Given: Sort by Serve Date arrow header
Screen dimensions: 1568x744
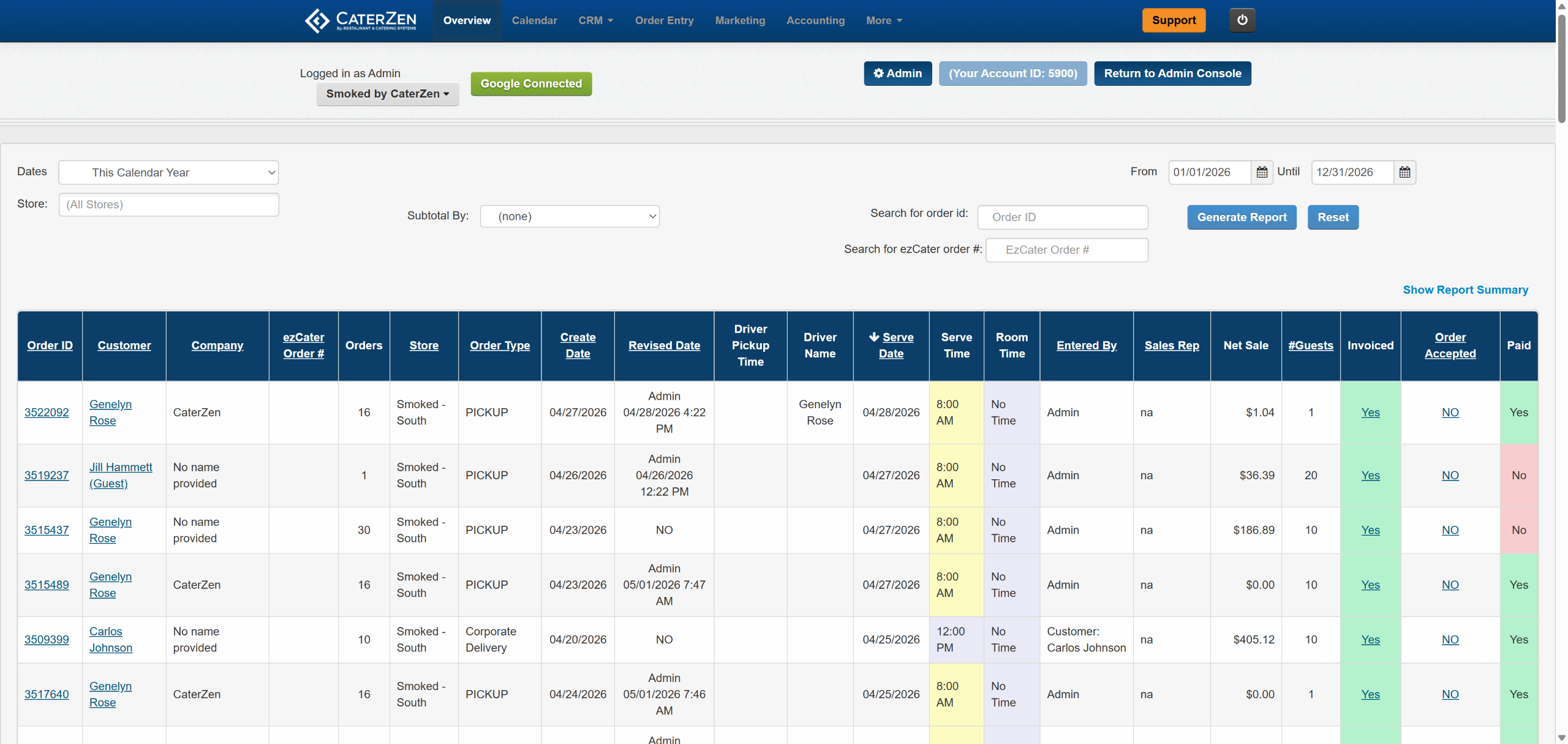Looking at the screenshot, I should (x=891, y=345).
